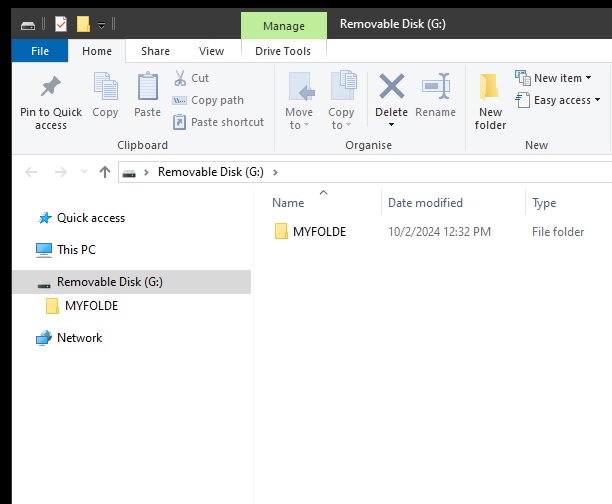Click the address bar path Removable Disk (G:)

(x=210, y=172)
